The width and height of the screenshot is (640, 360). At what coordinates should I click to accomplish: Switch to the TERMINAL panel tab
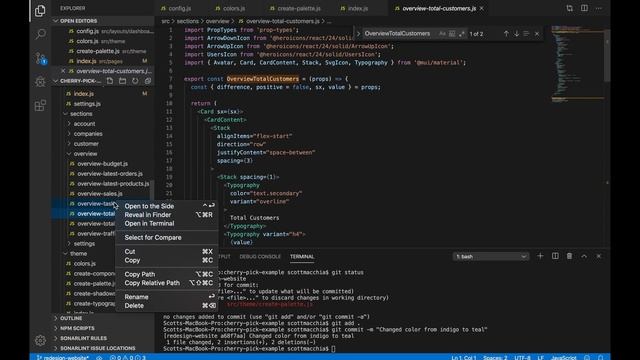coord(302,257)
